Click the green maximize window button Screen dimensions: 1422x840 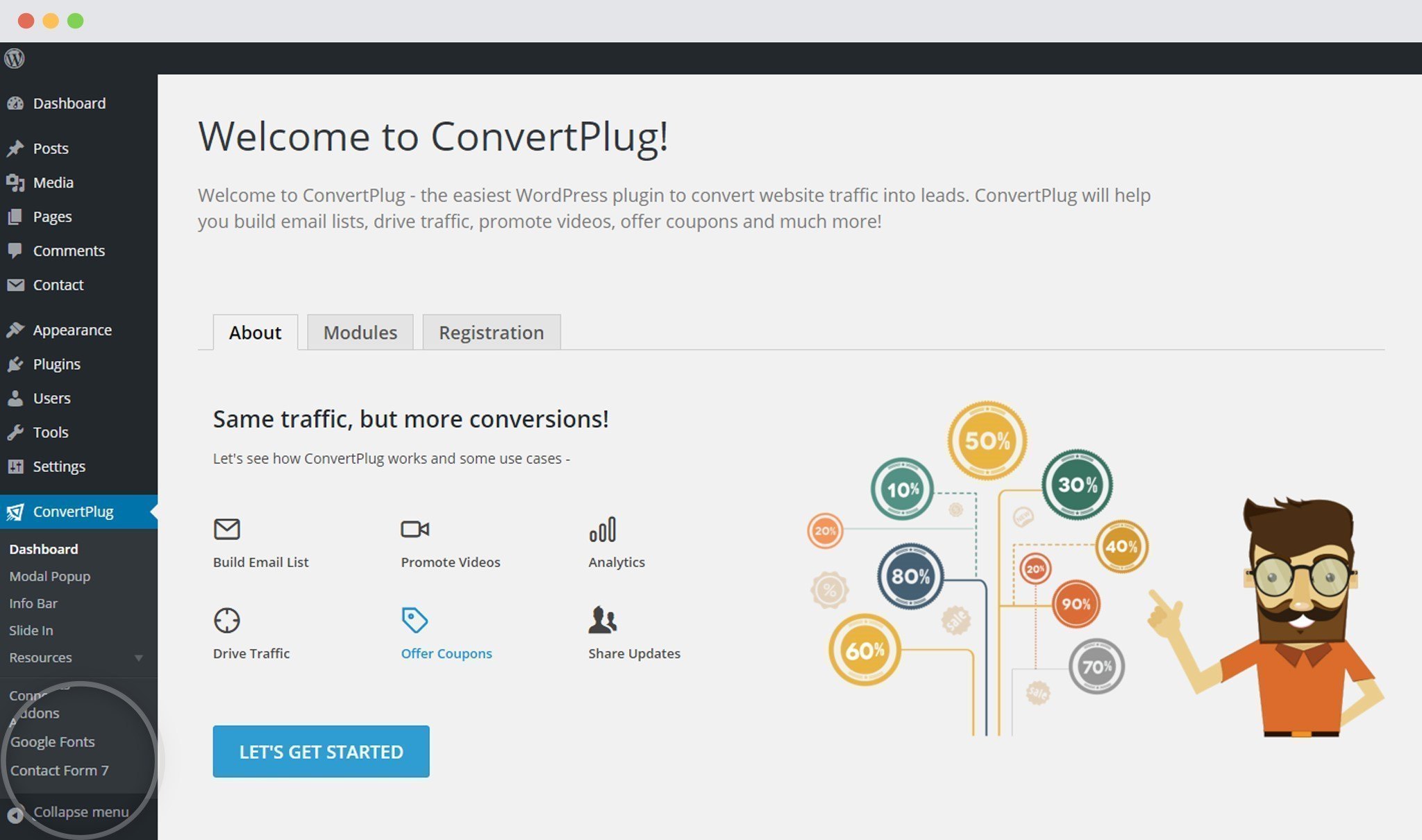[75, 21]
